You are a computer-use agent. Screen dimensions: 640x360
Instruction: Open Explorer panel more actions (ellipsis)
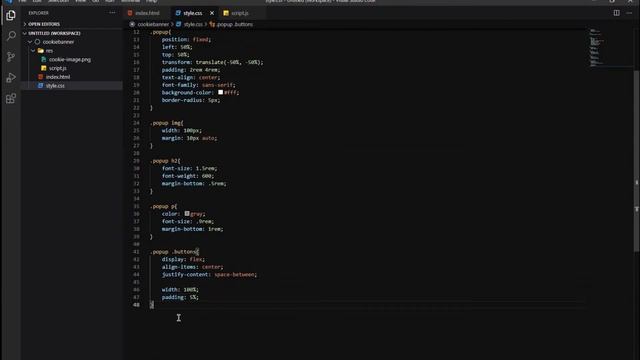point(112,13)
